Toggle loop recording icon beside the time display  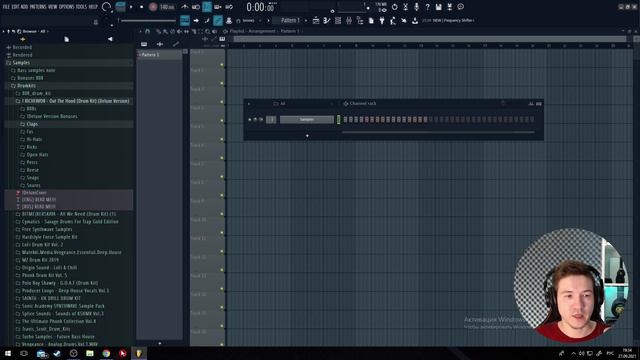click(x=229, y=7)
